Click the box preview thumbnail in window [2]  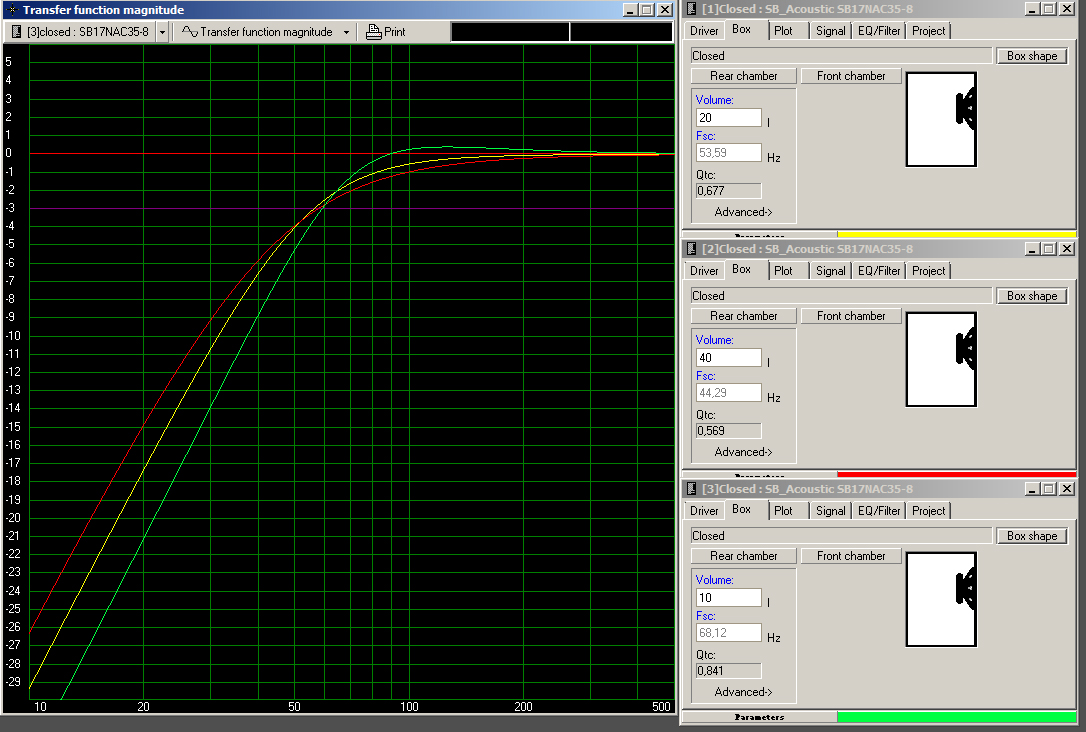click(x=941, y=359)
